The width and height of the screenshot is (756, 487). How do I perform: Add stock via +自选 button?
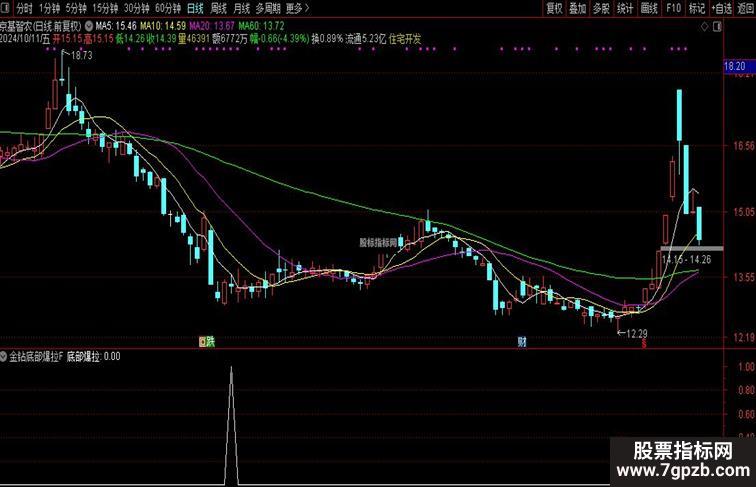722,8
